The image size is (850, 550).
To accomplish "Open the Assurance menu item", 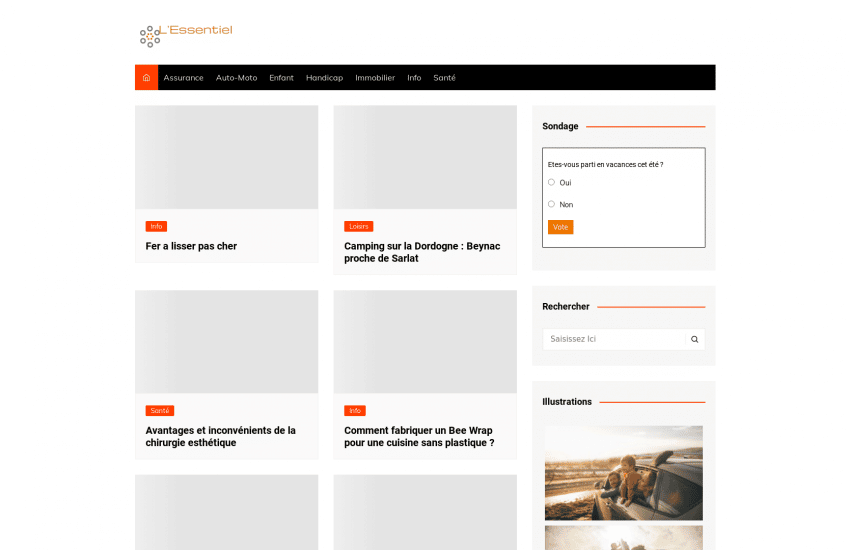I will [183, 78].
